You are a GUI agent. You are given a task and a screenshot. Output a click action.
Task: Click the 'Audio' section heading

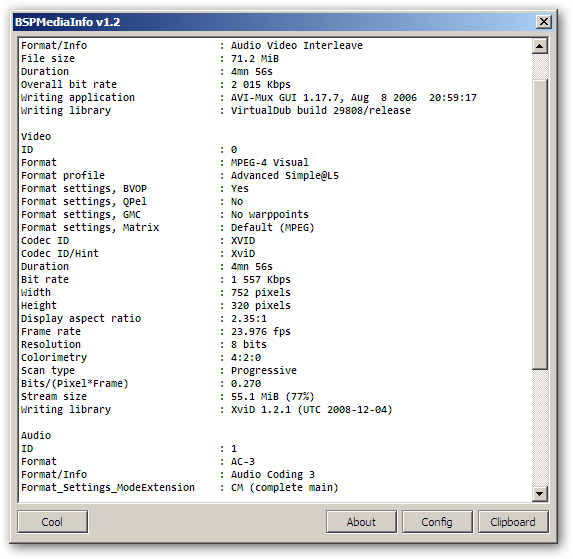coord(36,436)
